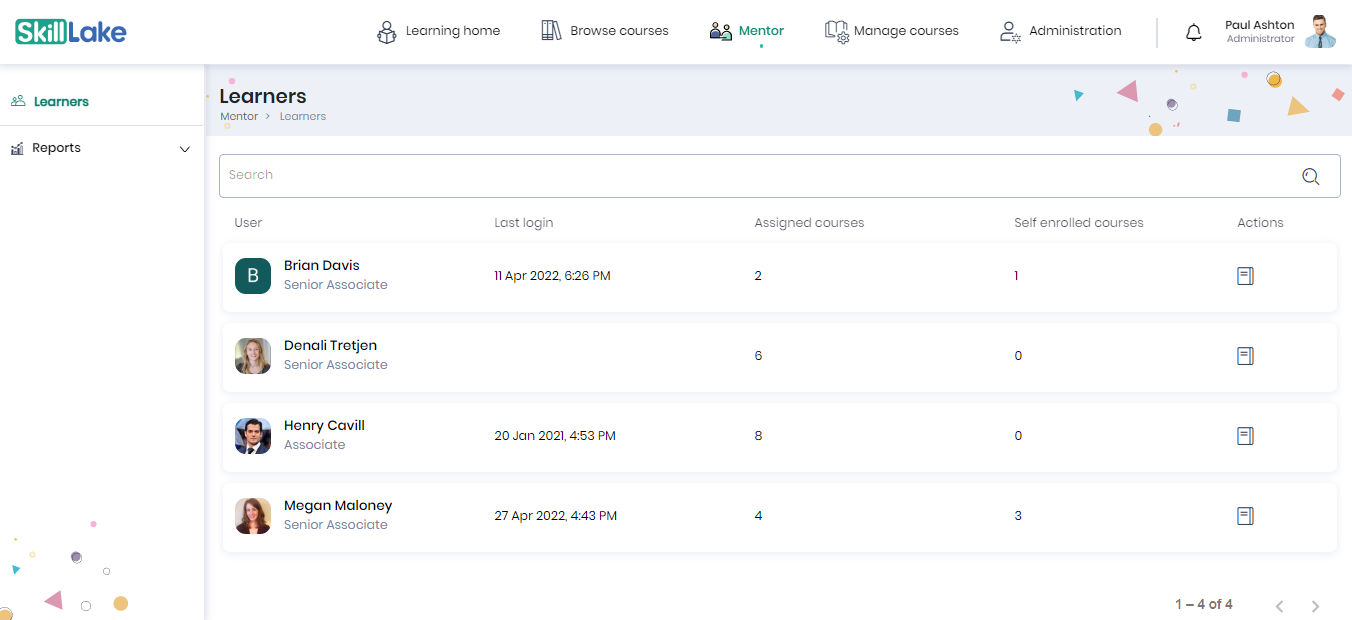1352x620 pixels.
Task: Click the Last login column header
Action: (x=523, y=223)
